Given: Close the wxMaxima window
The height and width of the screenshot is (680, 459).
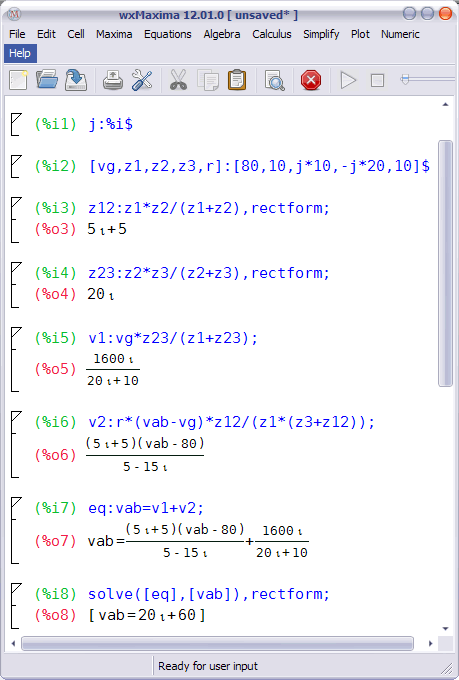Looking at the screenshot, I should coord(445,13).
